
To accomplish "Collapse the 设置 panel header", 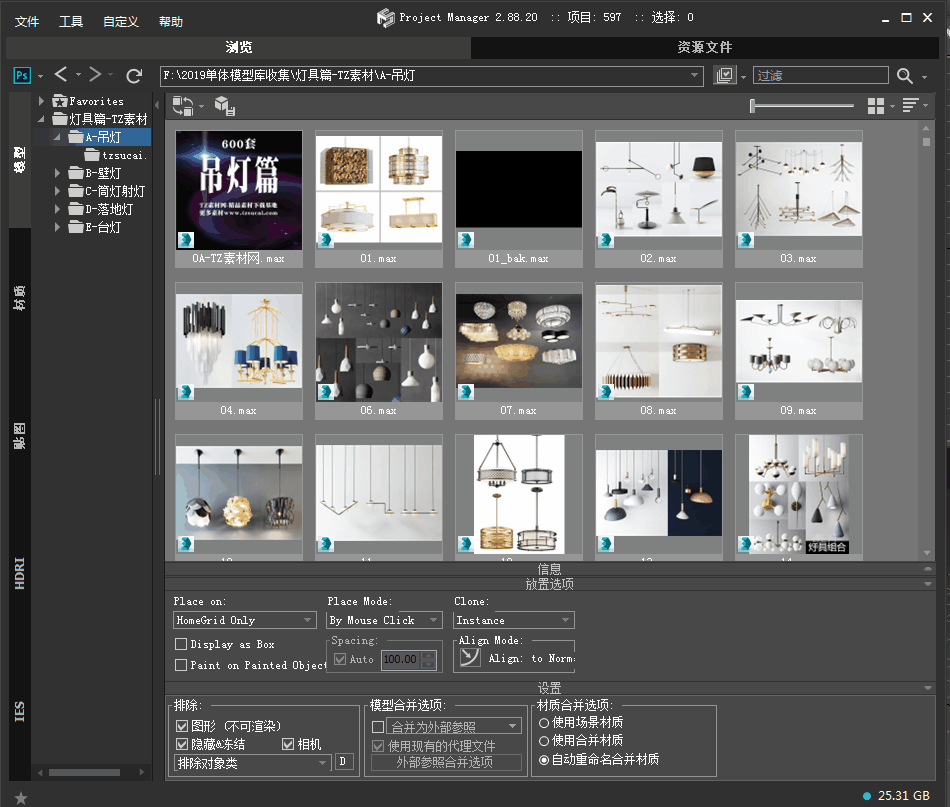I will click(550, 688).
